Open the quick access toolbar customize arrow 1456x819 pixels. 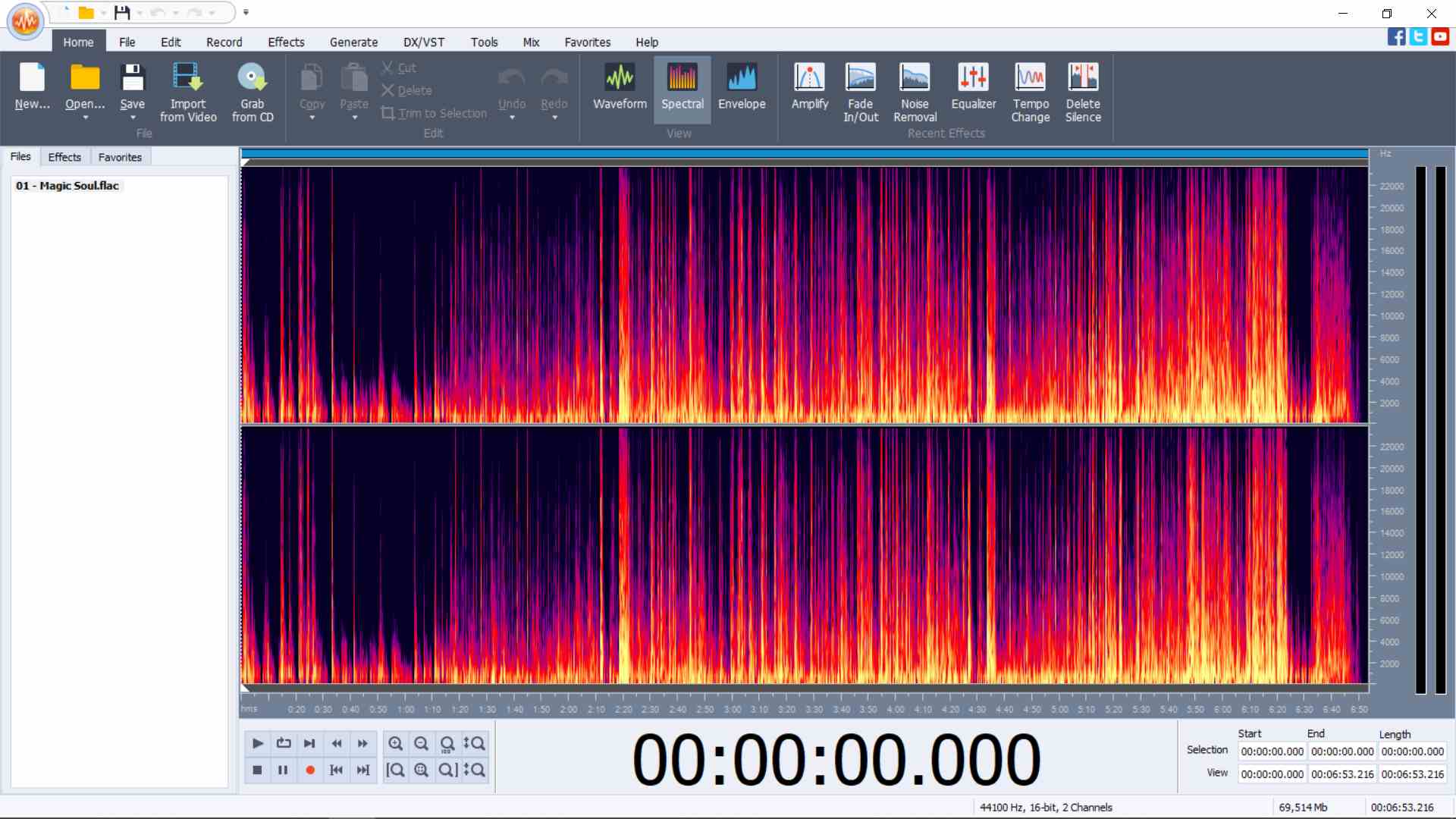coord(246,12)
